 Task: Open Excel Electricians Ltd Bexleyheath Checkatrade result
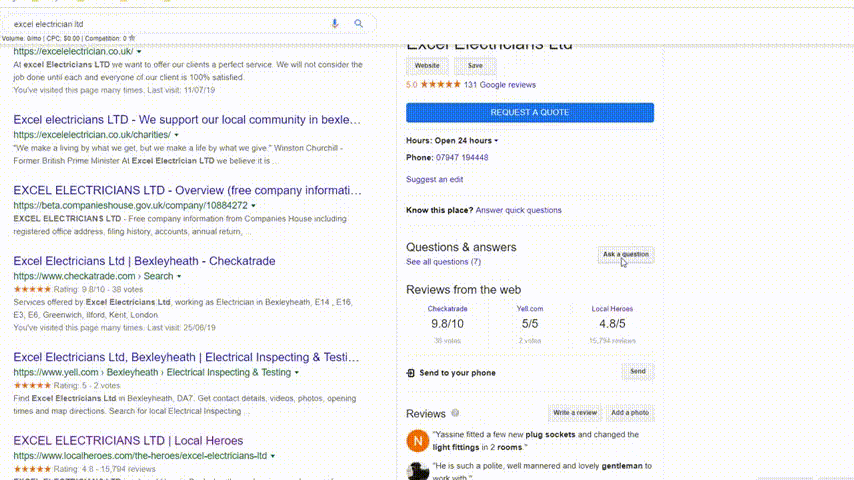[x=144, y=261]
